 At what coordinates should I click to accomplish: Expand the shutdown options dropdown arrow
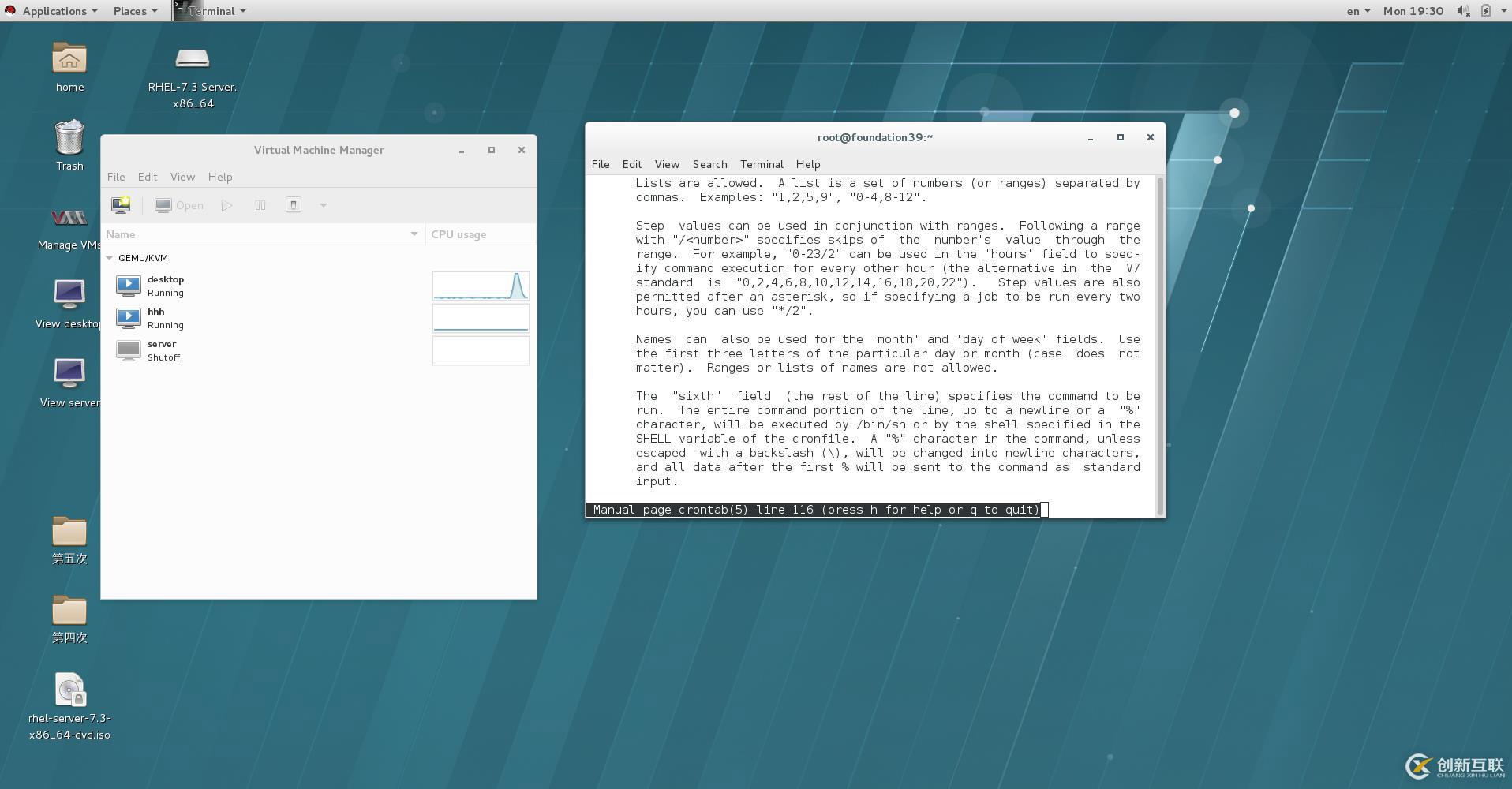(323, 205)
